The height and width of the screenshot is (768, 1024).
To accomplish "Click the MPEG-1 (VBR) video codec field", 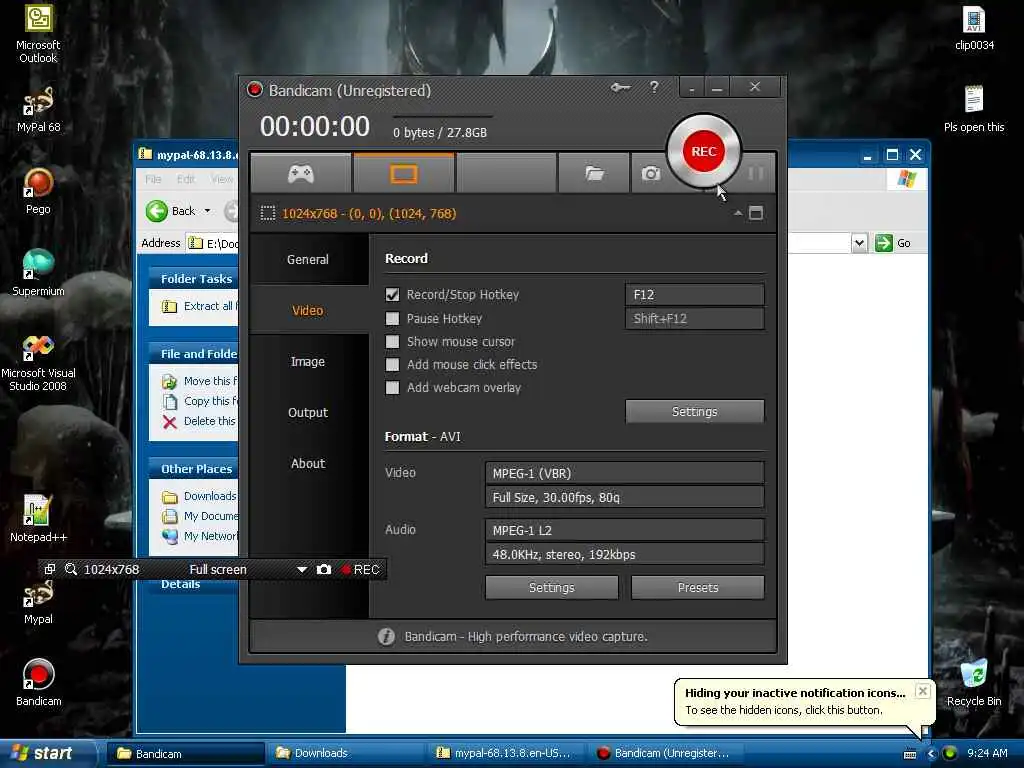I will pyautogui.click(x=624, y=473).
